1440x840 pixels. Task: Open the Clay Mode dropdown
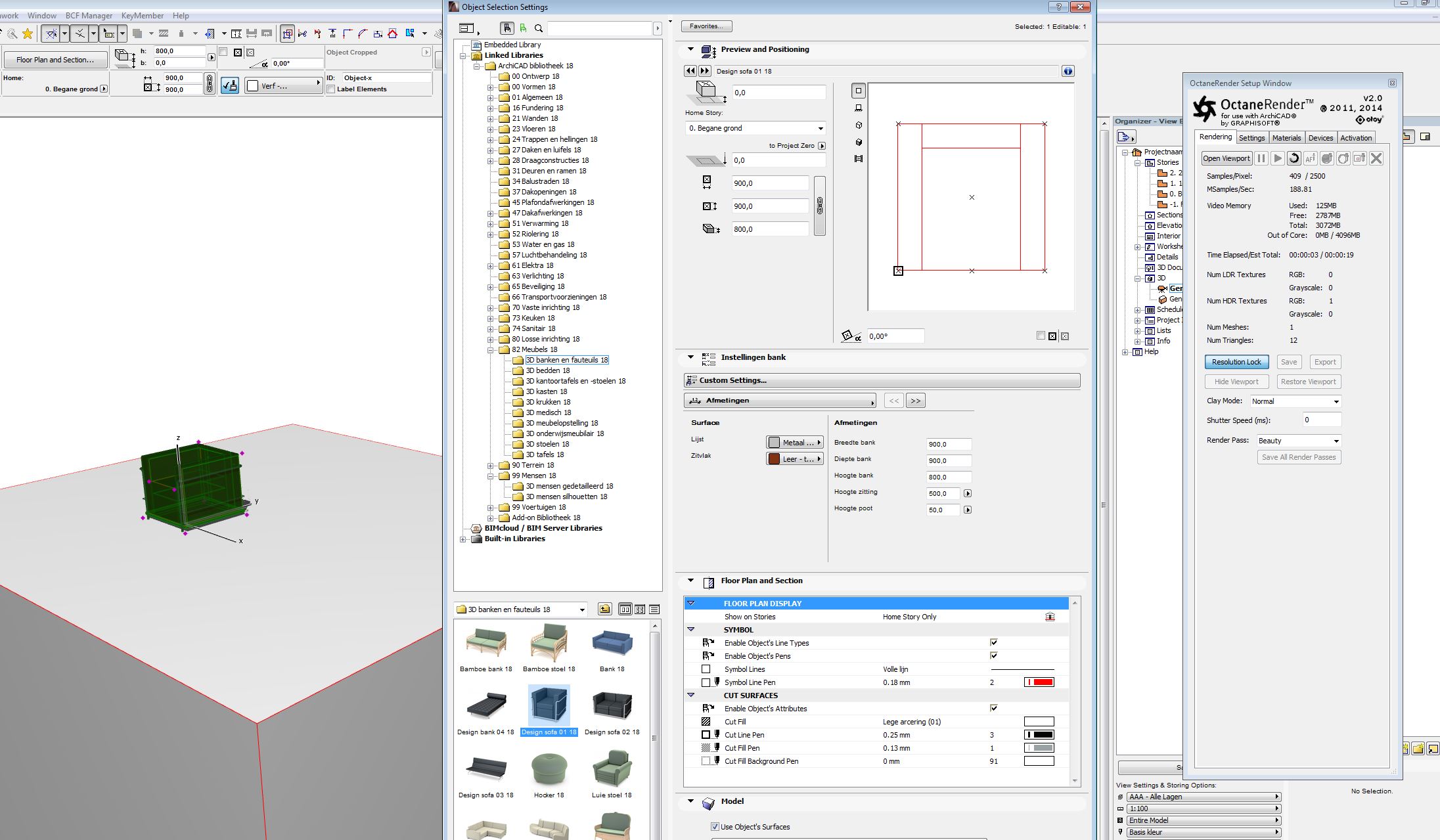click(x=1295, y=401)
